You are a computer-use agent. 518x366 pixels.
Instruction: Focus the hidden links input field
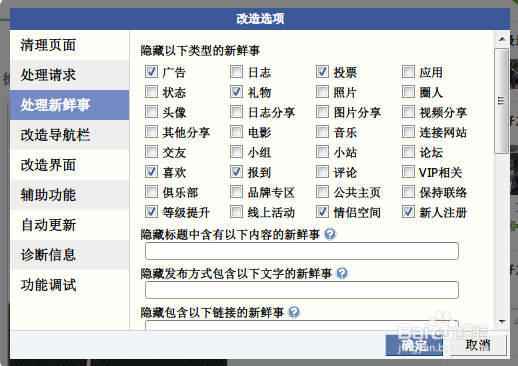click(x=302, y=325)
